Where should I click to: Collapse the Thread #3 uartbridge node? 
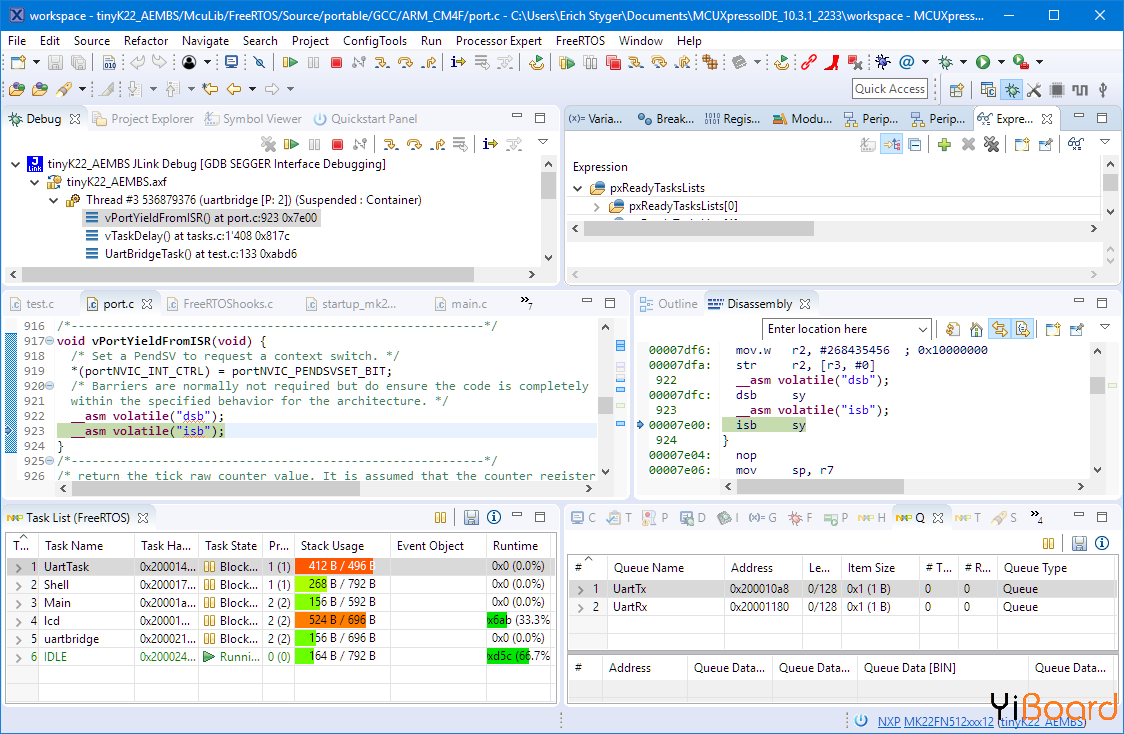[54, 200]
